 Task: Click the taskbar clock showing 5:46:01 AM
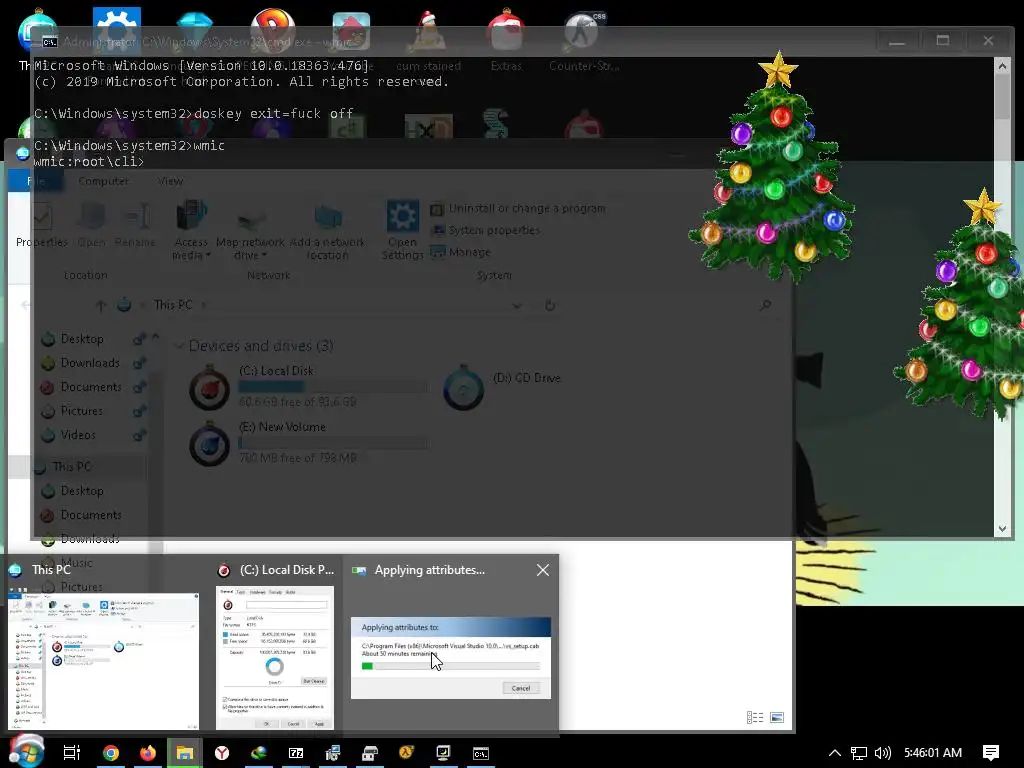[x=933, y=753]
